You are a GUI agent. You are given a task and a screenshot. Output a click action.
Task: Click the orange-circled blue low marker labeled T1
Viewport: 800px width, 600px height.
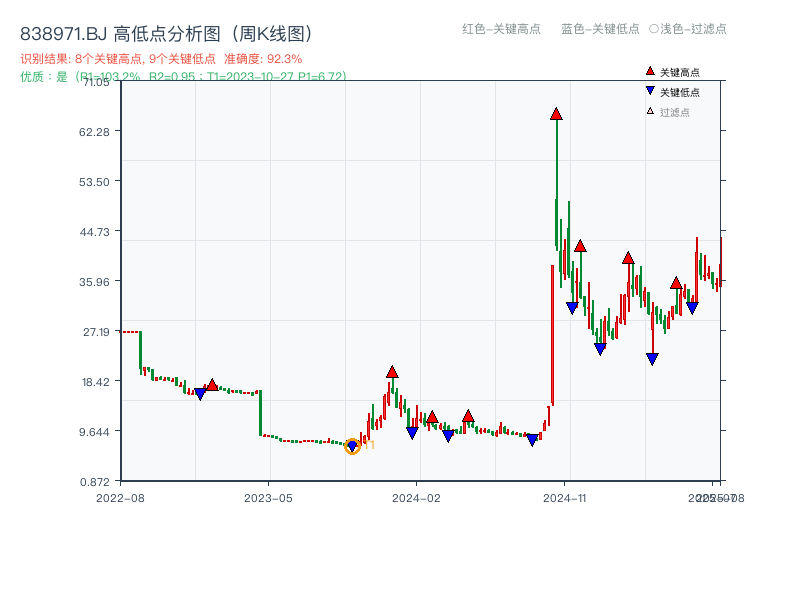pos(352,446)
